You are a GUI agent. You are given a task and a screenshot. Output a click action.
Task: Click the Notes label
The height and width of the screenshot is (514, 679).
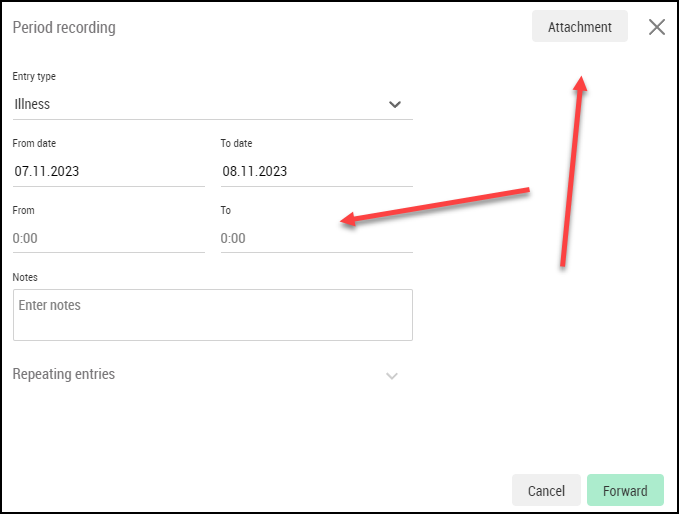click(x=25, y=277)
